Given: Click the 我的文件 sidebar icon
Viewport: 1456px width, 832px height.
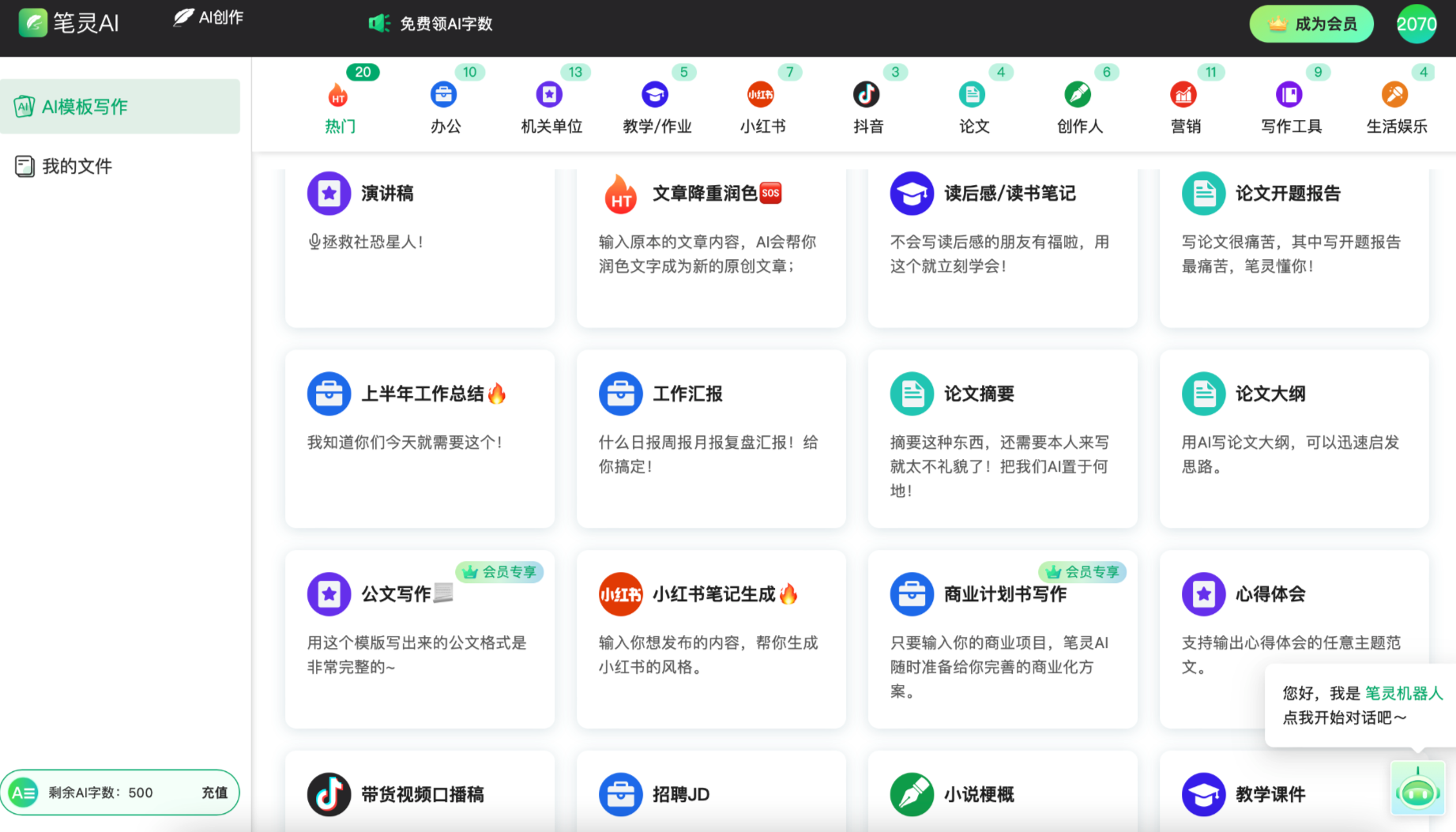Looking at the screenshot, I should 24,167.
